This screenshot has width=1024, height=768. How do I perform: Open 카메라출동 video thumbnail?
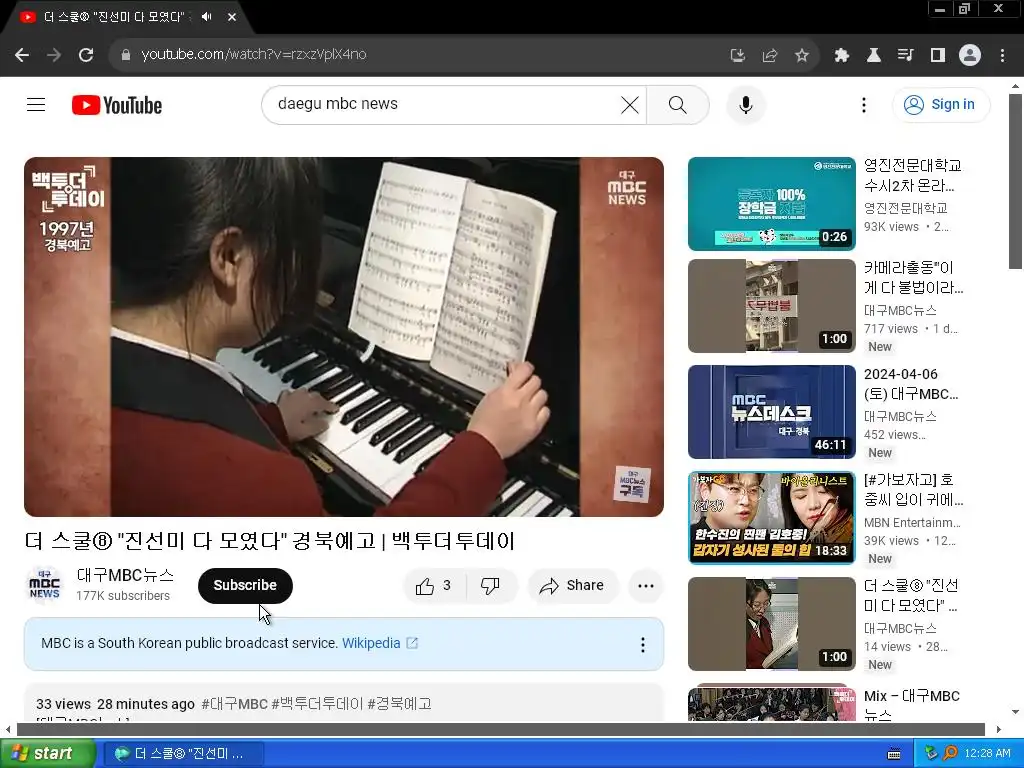[x=771, y=306]
